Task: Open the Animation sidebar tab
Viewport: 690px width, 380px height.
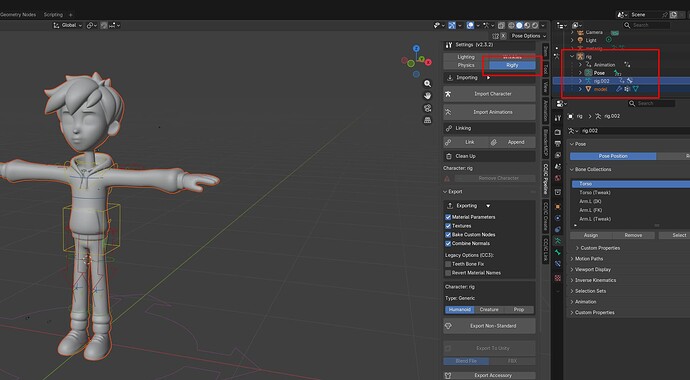Action: 546,111
